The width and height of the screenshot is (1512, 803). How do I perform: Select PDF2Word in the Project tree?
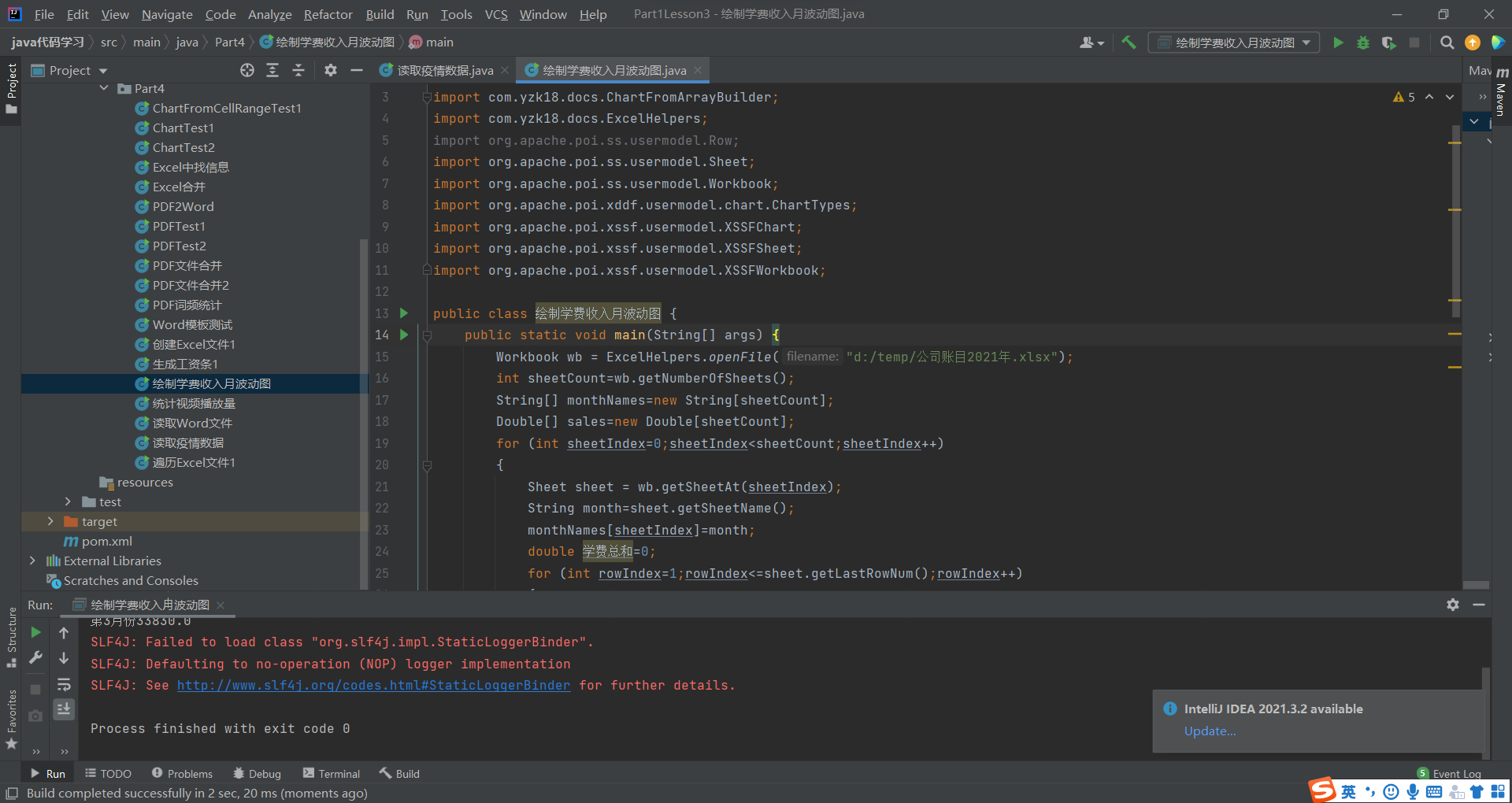[x=183, y=206]
